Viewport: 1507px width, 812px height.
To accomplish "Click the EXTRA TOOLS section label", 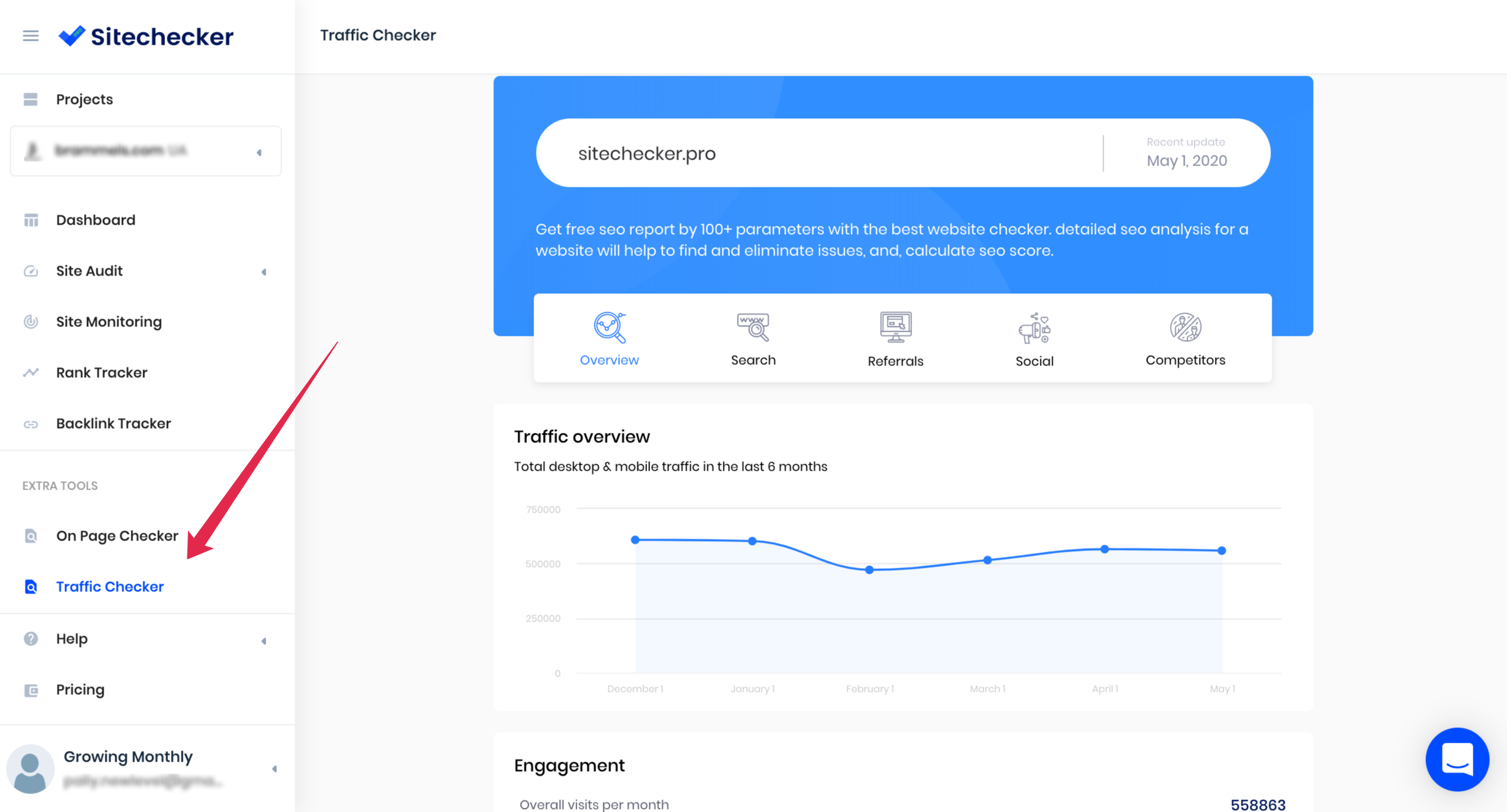I will pos(60,486).
